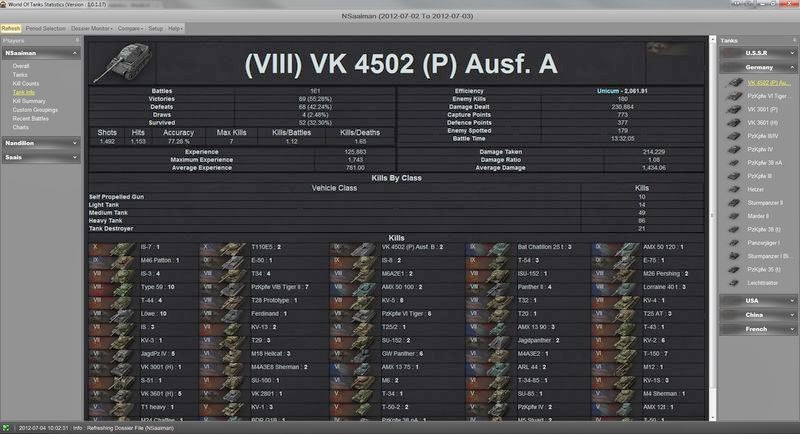The image size is (800, 434).
Task: Click the T110E5 kill icon
Action: (223, 247)
